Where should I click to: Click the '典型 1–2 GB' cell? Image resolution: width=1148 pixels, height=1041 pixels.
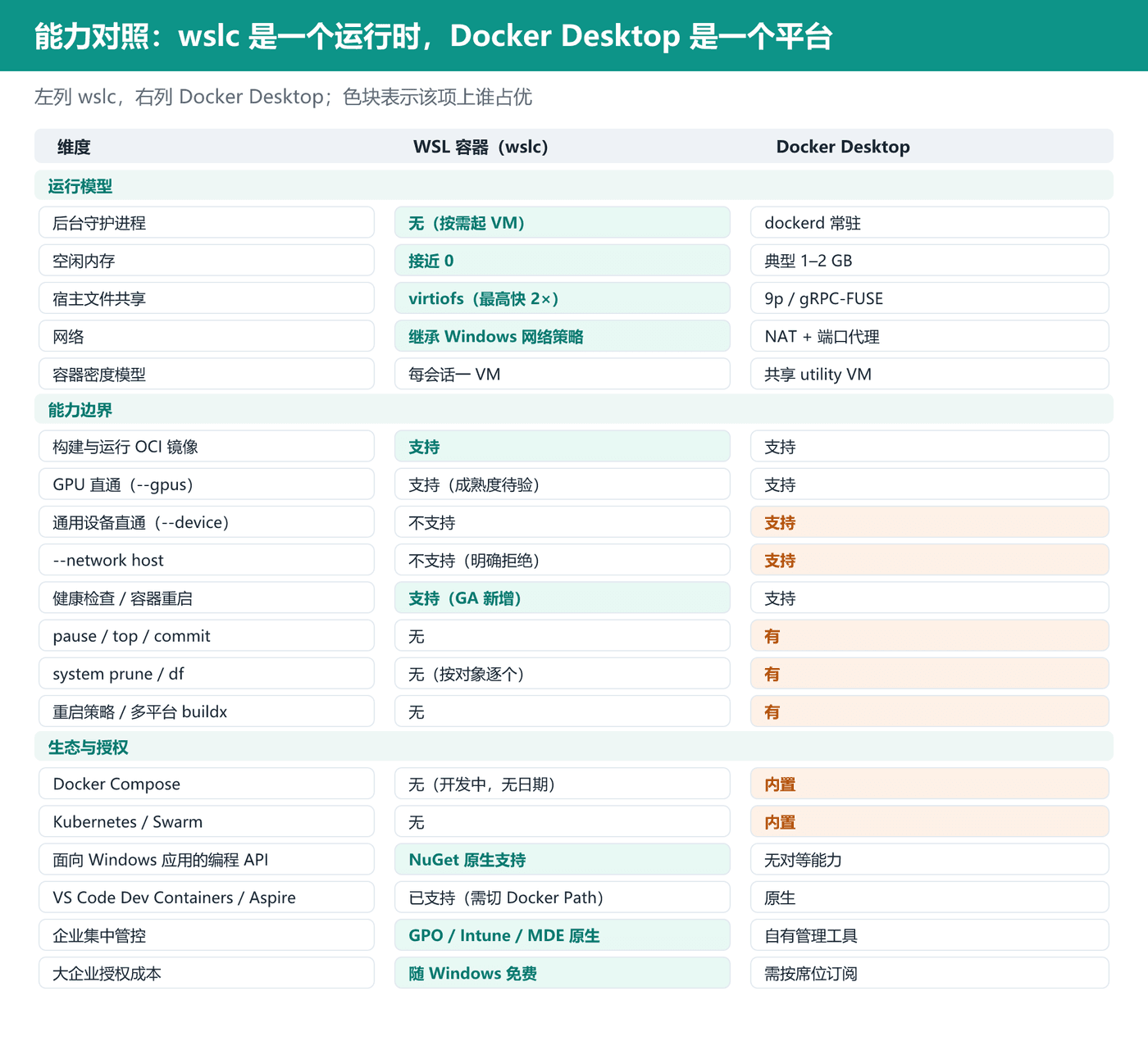tap(930, 261)
